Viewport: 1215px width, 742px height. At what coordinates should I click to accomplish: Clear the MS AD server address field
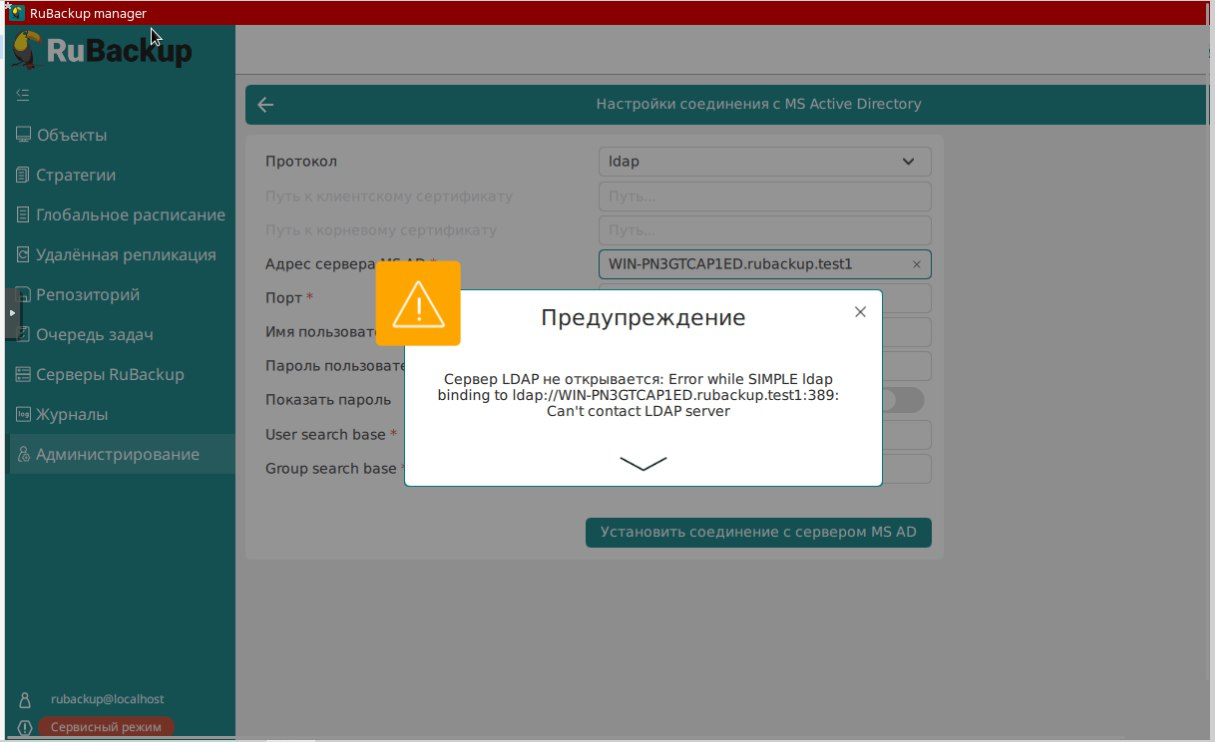[x=916, y=265]
